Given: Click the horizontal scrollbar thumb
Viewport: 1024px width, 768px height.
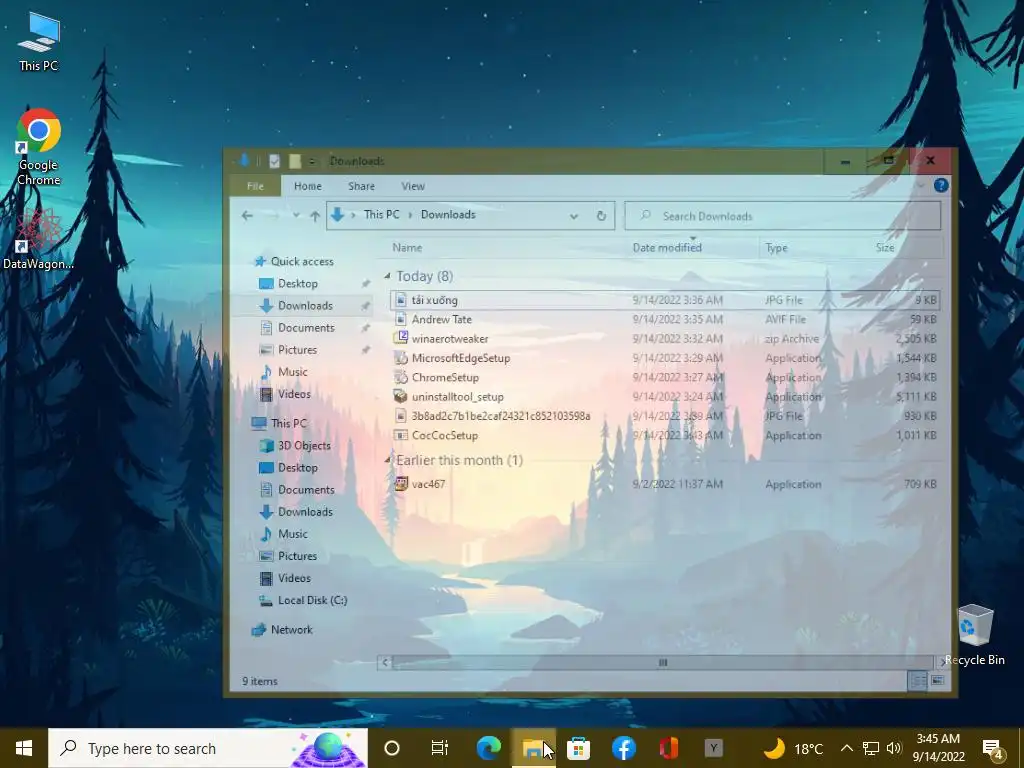Looking at the screenshot, I should (x=662, y=662).
